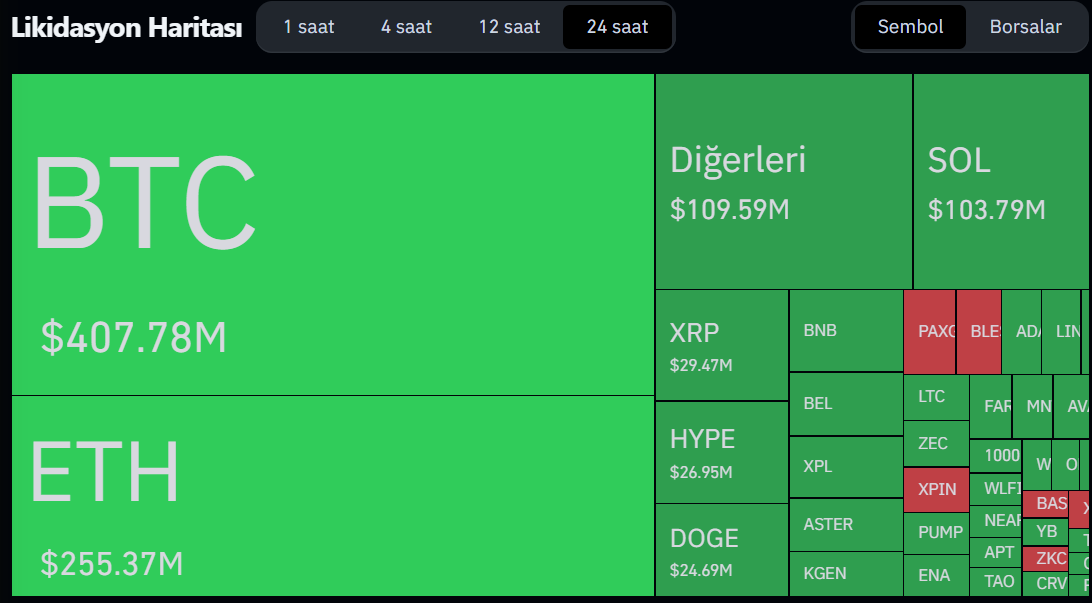Click the BNB tile
The image size is (1092, 603).
845,331
